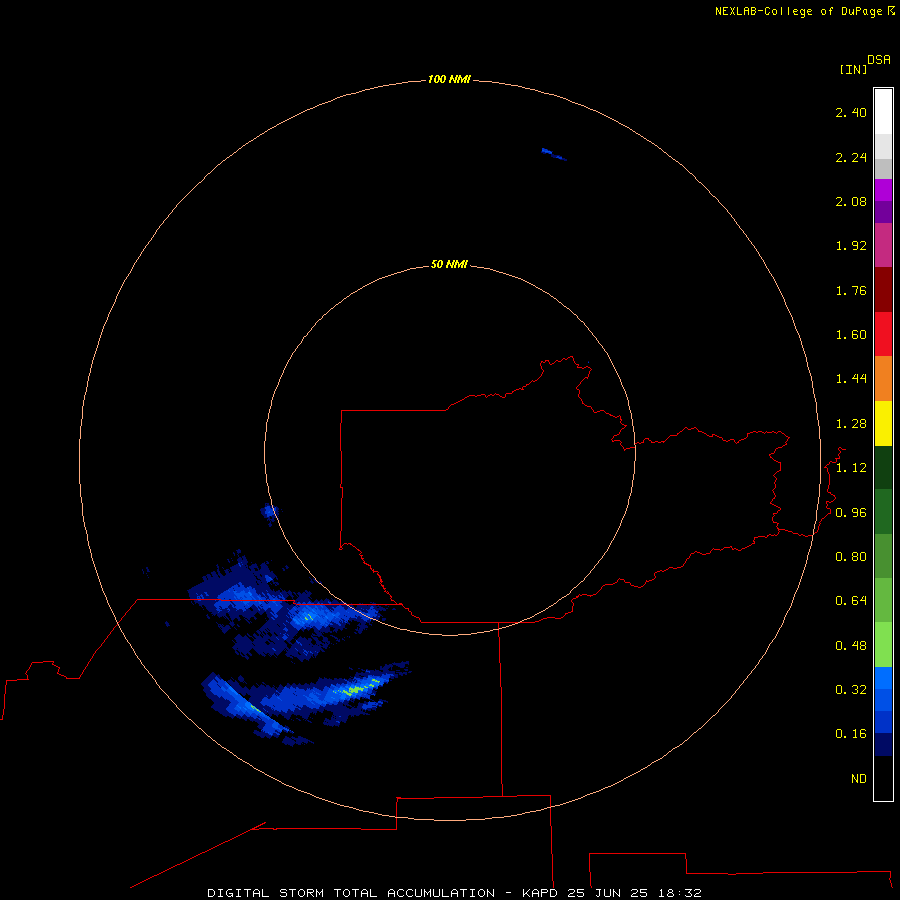Viewport: 900px width, 900px height.
Task: Click the 50 NMI range ring label
Action: 449,265
